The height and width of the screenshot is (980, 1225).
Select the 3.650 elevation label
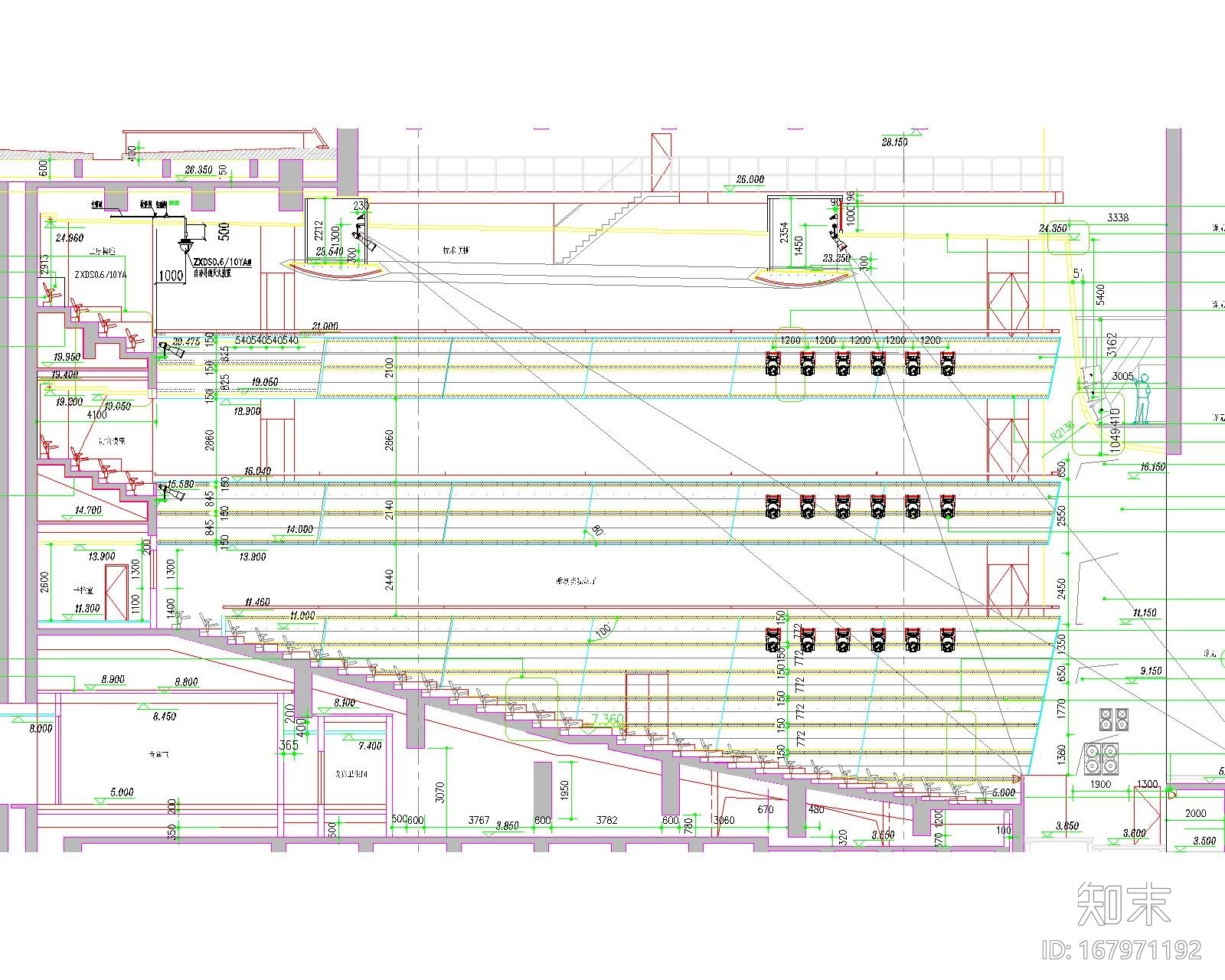click(x=882, y=835)
